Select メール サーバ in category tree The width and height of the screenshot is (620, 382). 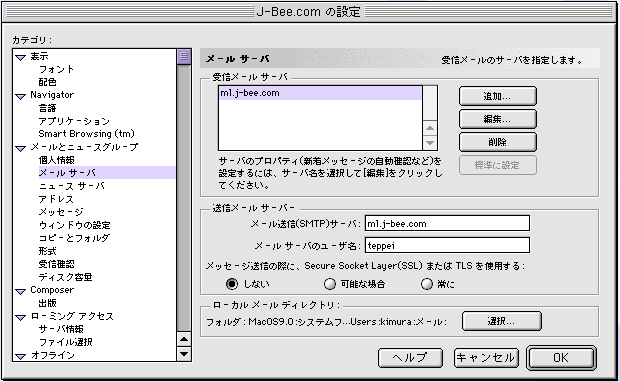(x=106, y=172)
